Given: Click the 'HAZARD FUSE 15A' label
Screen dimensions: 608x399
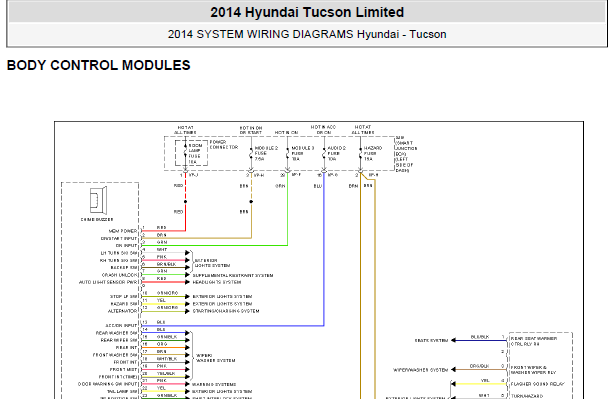Looking at the screenshot, I should [x=373, y=153].
